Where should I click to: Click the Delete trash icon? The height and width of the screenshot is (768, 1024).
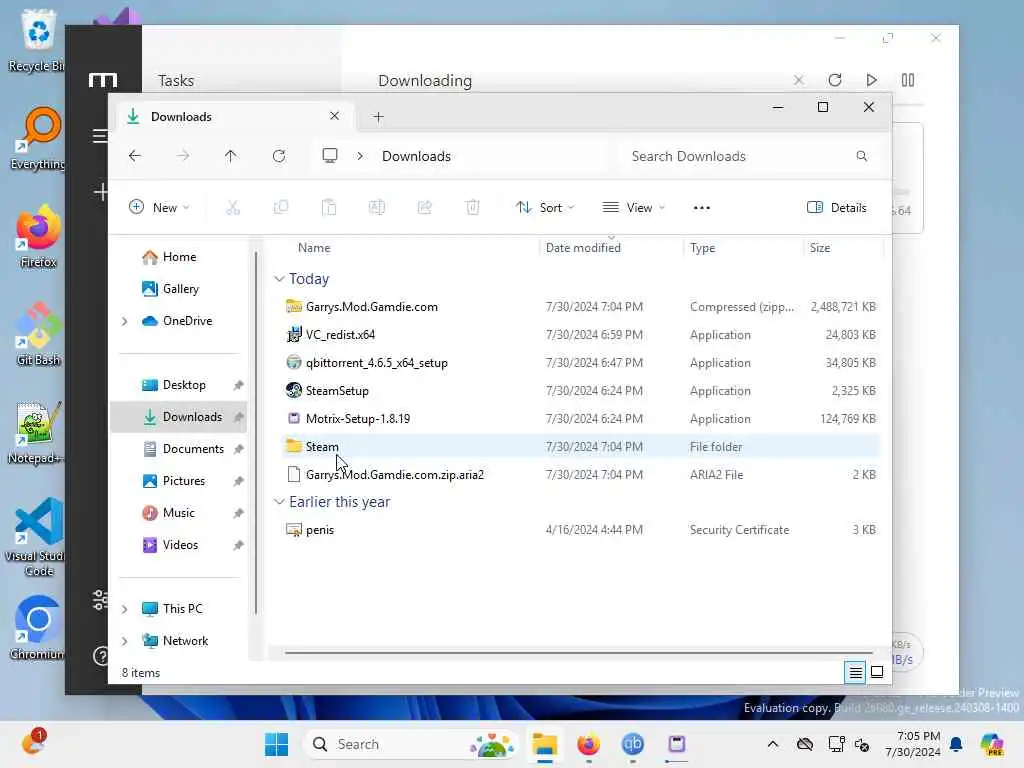pyautogui.click(x=473, y=208)
